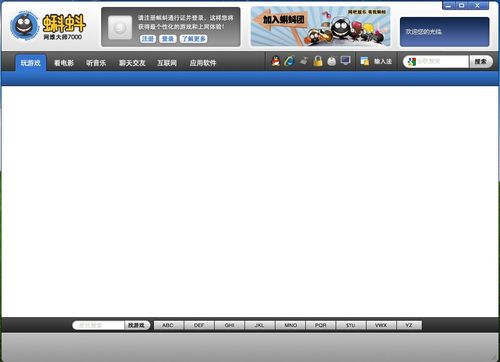Switch to the 看电影 tab
The image size is (500, 362).
click(x=64, y=63)
